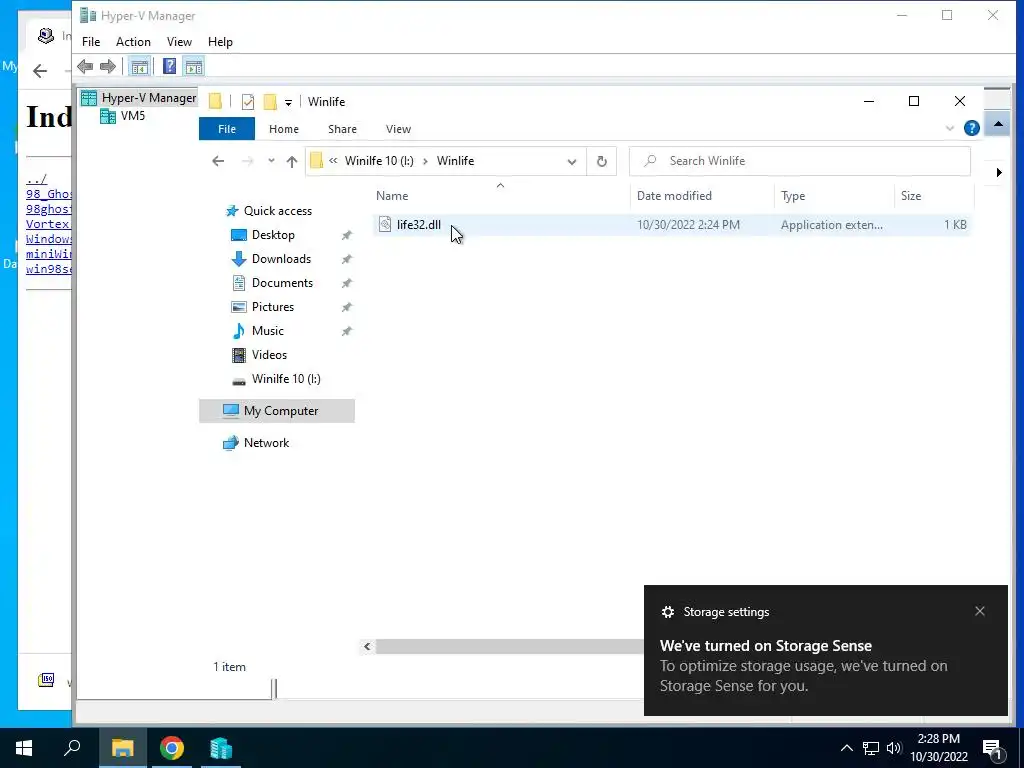Open Hyper-V Manager File menu
The height and width of the screenshot is (768, 1024).
click(x=91, y=42)
